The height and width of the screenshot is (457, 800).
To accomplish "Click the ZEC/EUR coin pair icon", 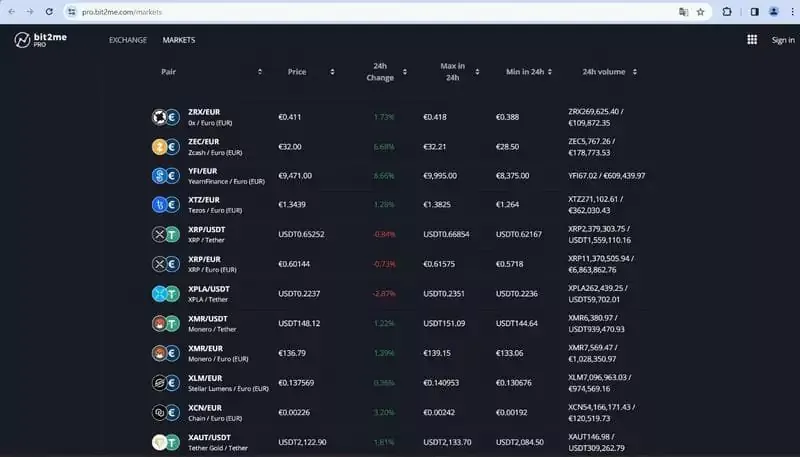I will [166, 147].
